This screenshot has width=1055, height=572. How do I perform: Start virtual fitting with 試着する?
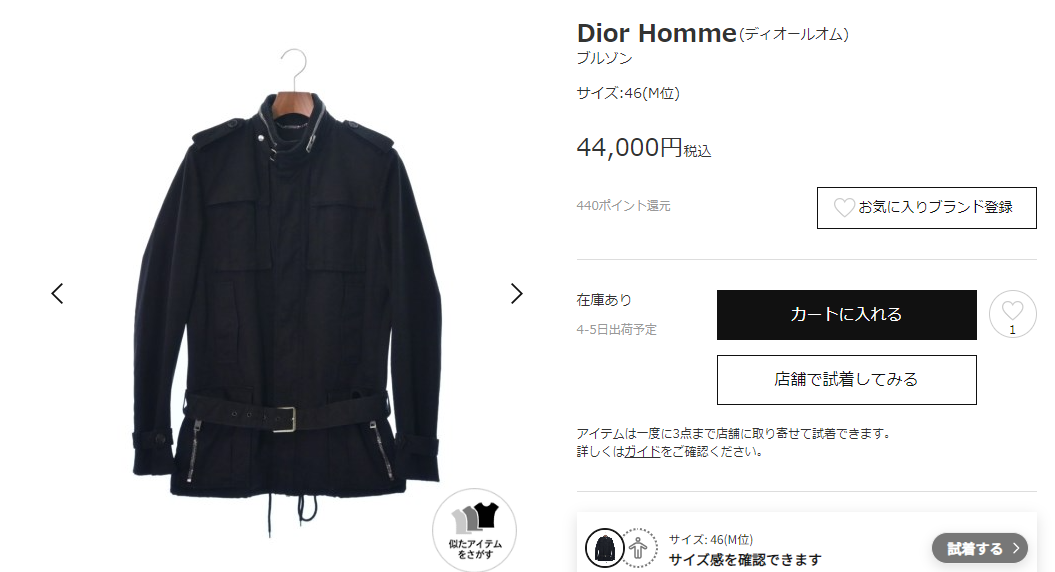(980, 548)
